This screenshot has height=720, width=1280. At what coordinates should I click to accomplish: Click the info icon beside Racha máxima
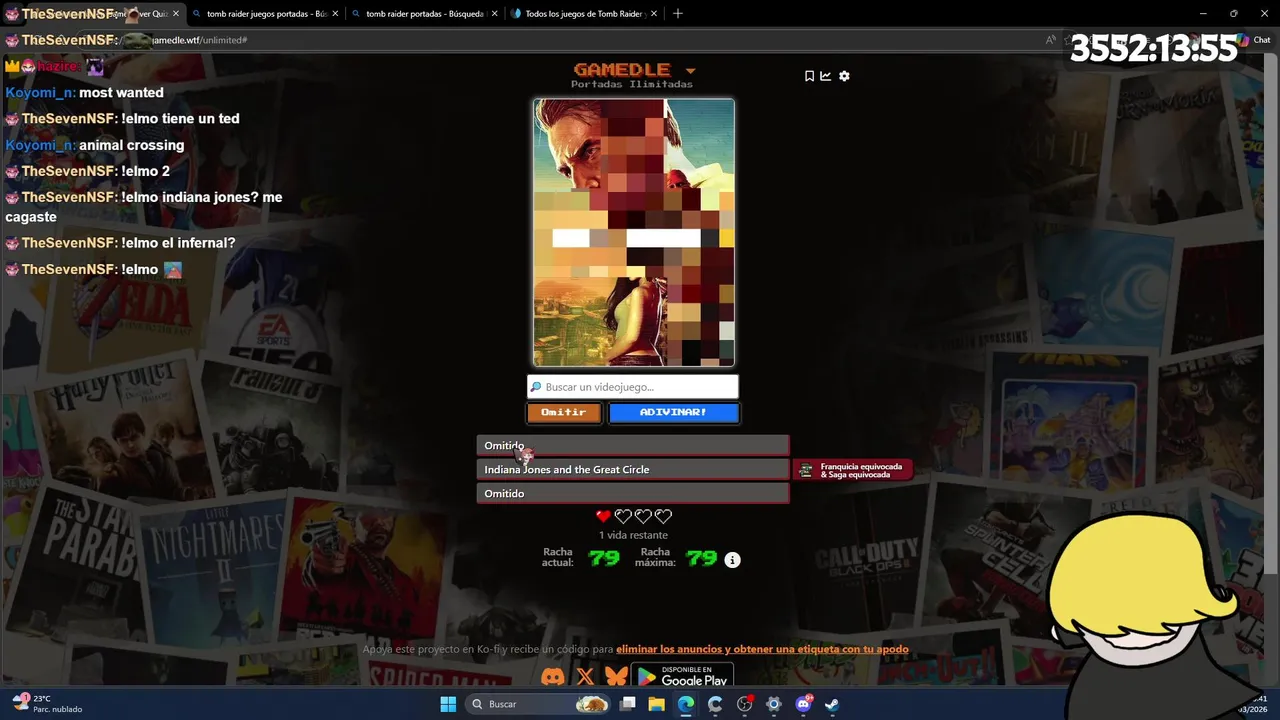(732, 560)
